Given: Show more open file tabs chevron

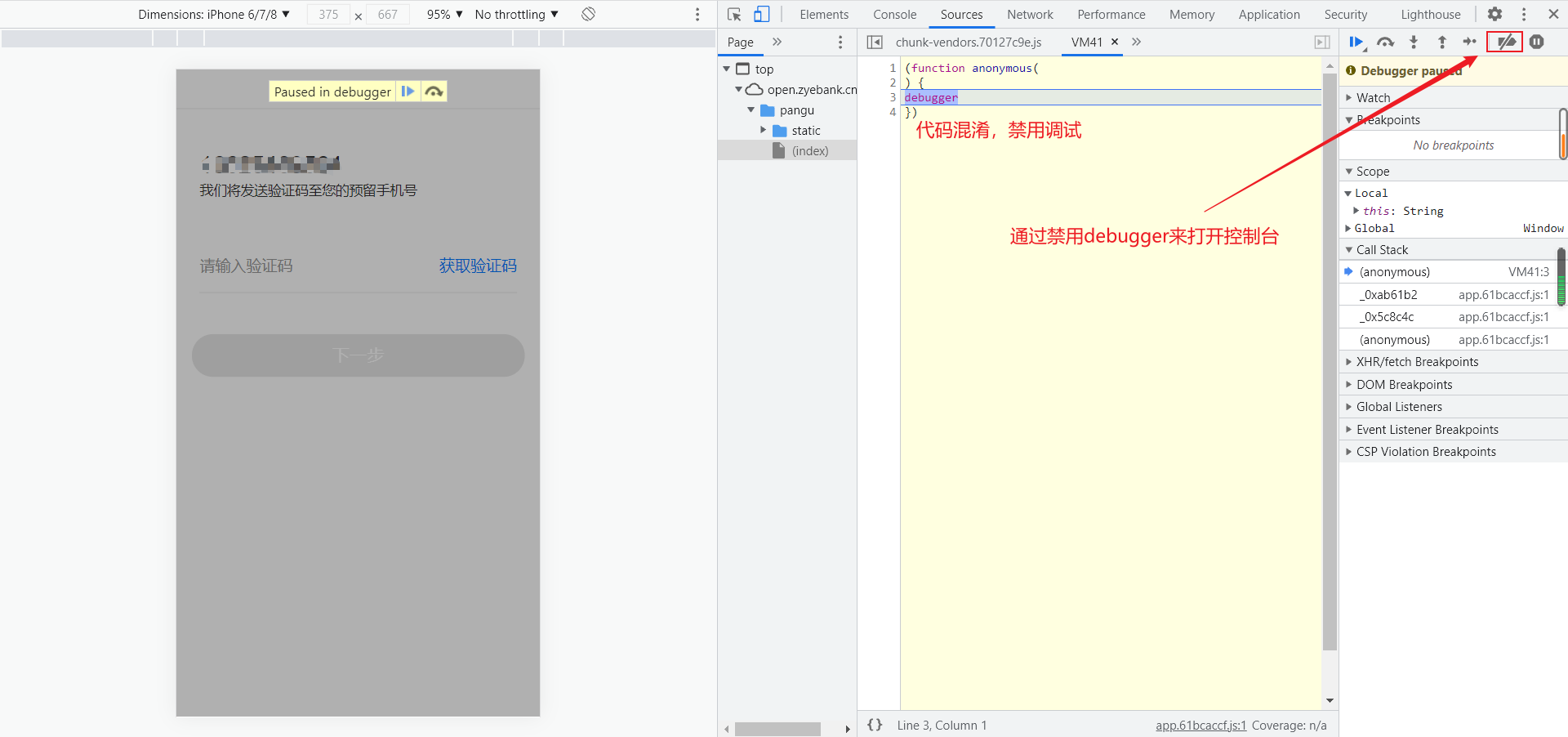Looking at the screenshot, I should (x=1136, y=42).
